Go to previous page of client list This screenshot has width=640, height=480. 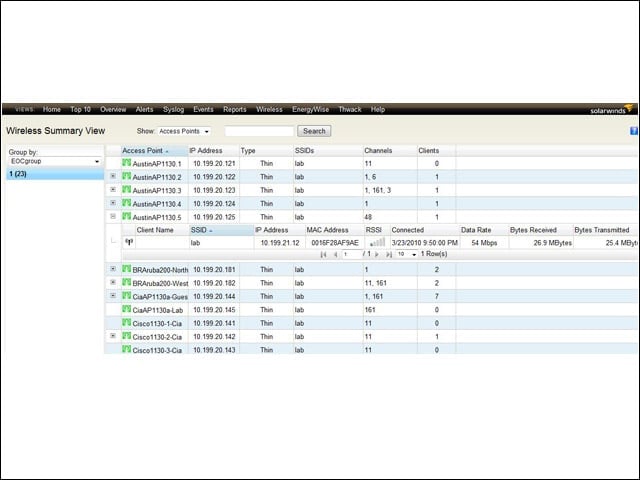click(x=336, y=254)
